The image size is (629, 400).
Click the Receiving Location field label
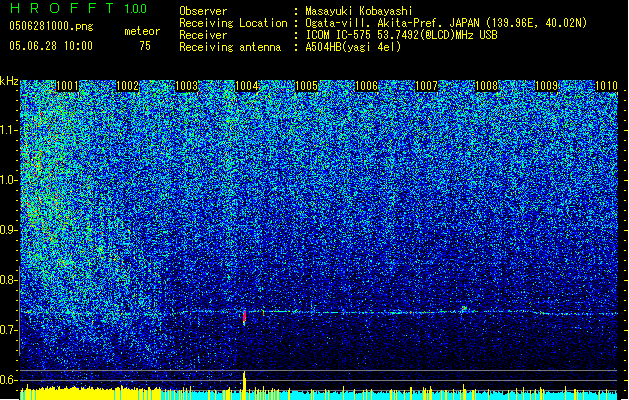pos(233,23)
